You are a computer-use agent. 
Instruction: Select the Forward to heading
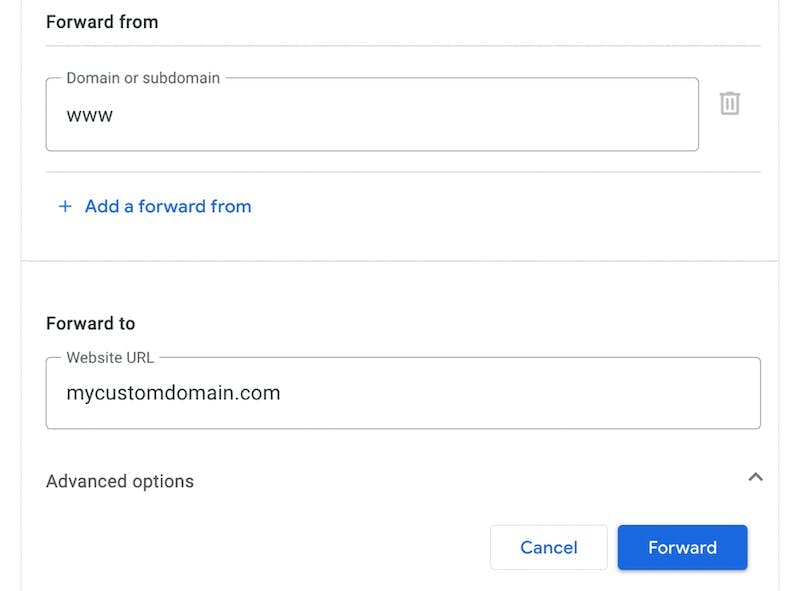[90, 324]
